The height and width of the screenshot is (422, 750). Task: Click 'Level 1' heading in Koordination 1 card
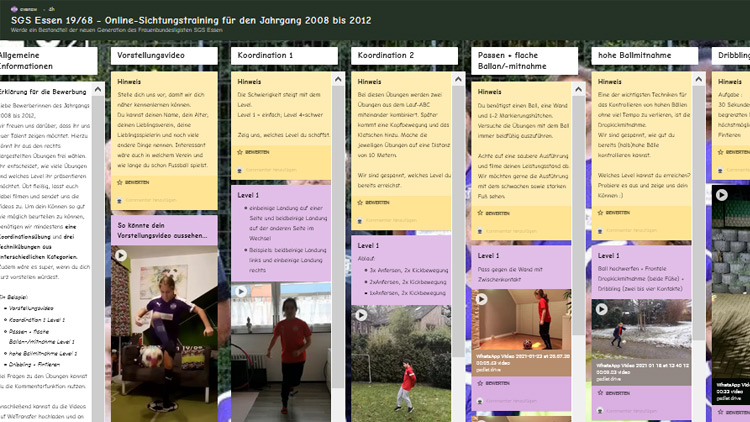click(x=248, y=195)
